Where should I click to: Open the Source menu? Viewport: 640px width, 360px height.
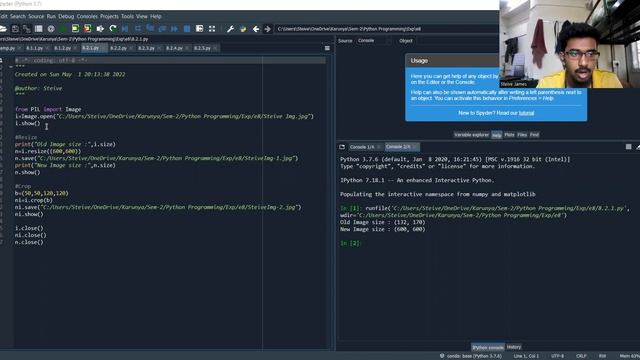click(x=36, y=16)
